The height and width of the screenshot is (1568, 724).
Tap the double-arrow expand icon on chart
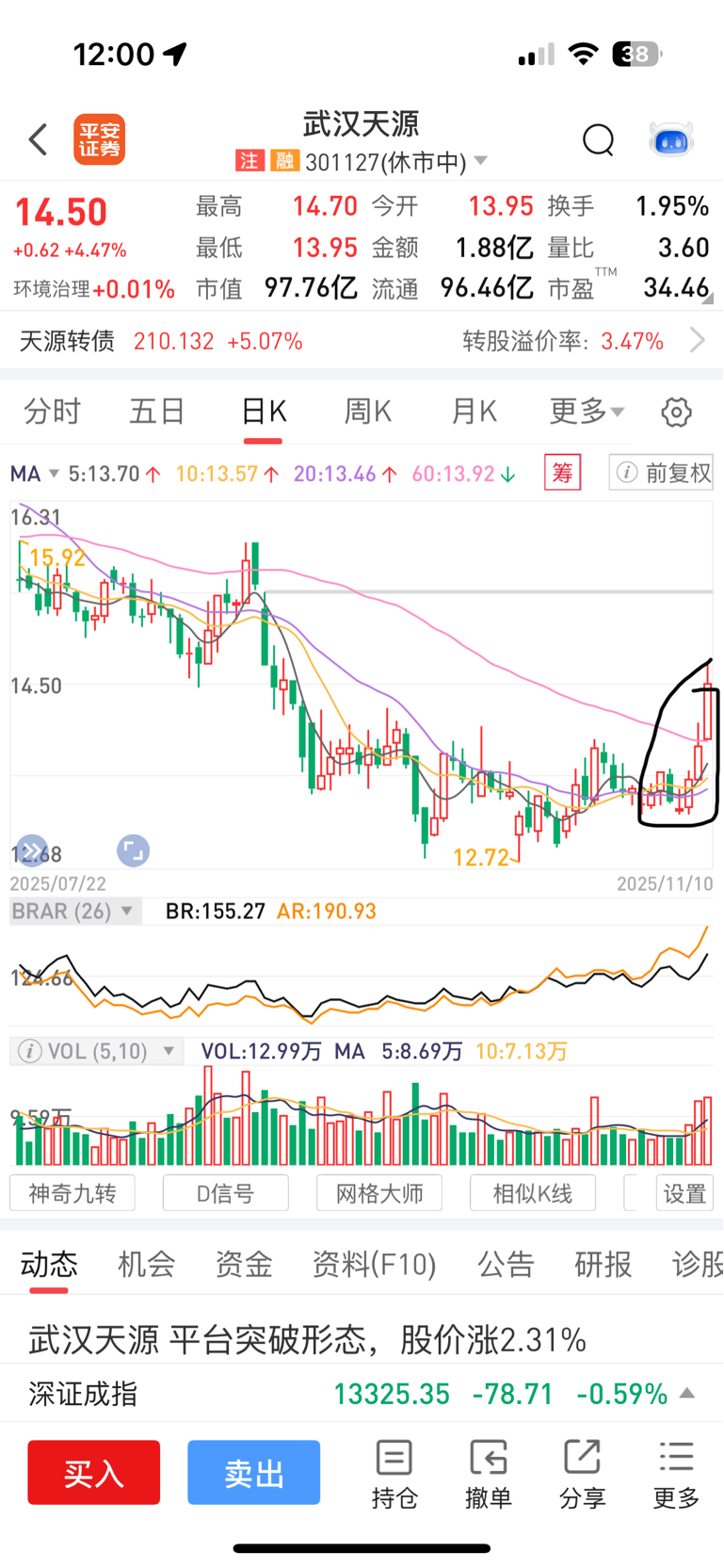click(31, 850)
